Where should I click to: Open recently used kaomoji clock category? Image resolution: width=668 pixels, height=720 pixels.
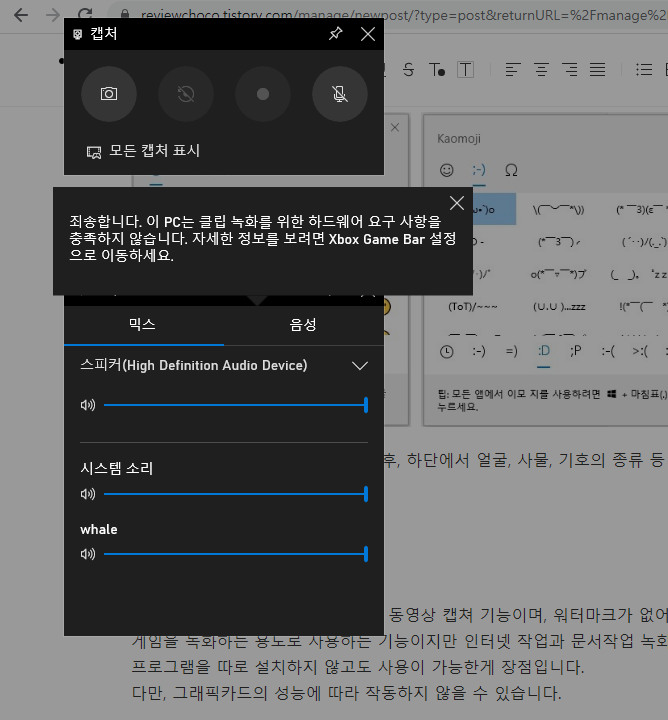(x=447, y=352)
